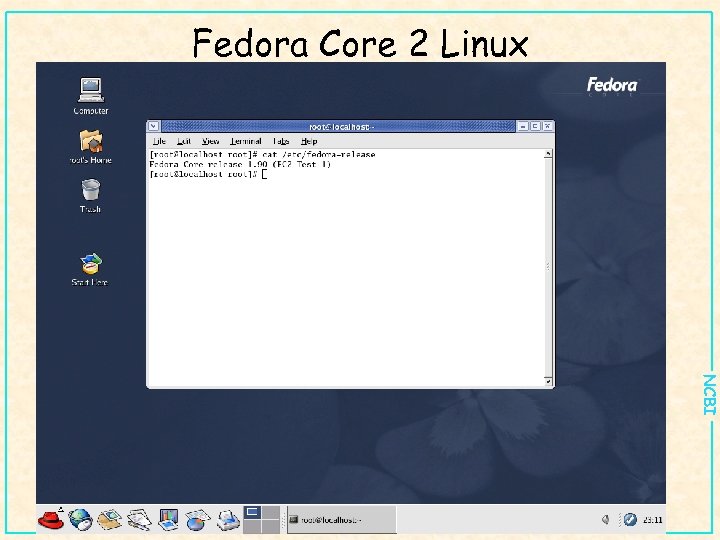Image resolution: width=720 pixels, height=540 pixels.
Task: Click the terminal title bar text
Action: 342,126
